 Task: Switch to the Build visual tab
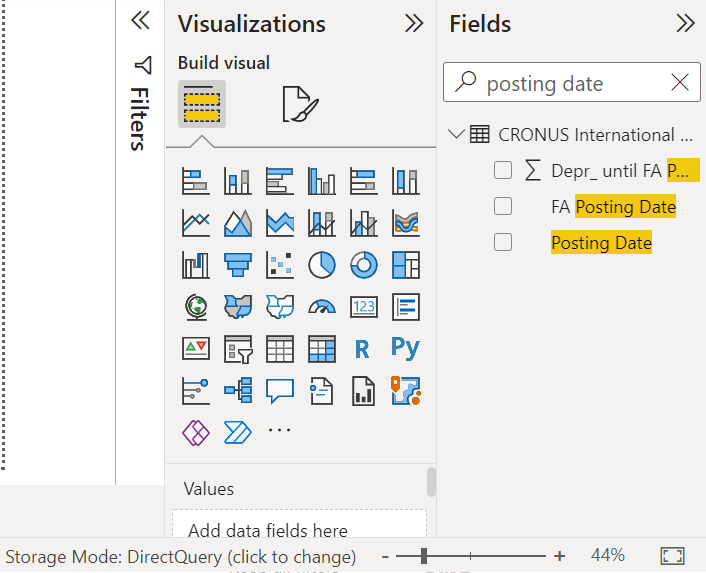tap(201, 103)
